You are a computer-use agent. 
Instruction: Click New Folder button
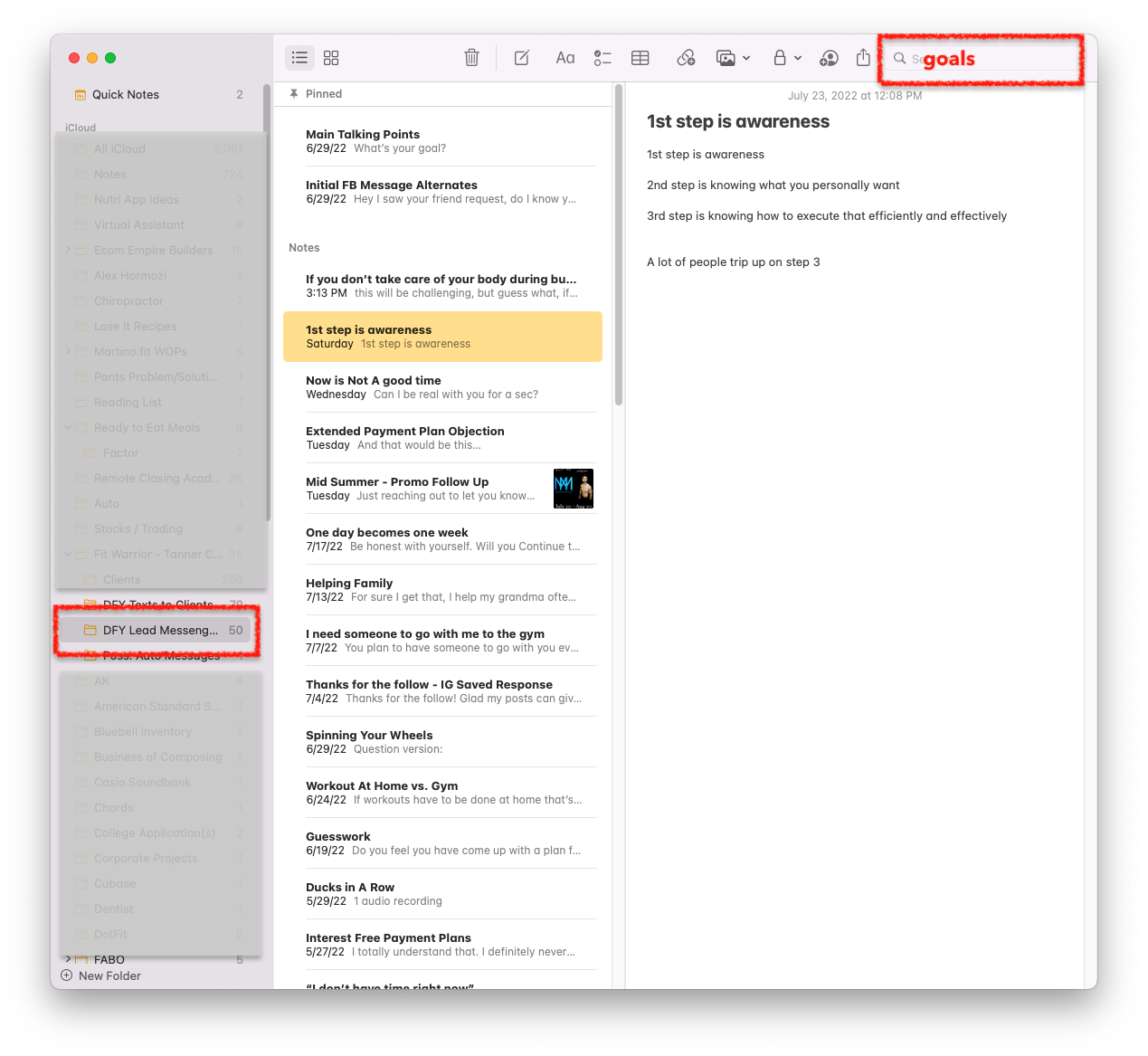(x=100, y=975)
